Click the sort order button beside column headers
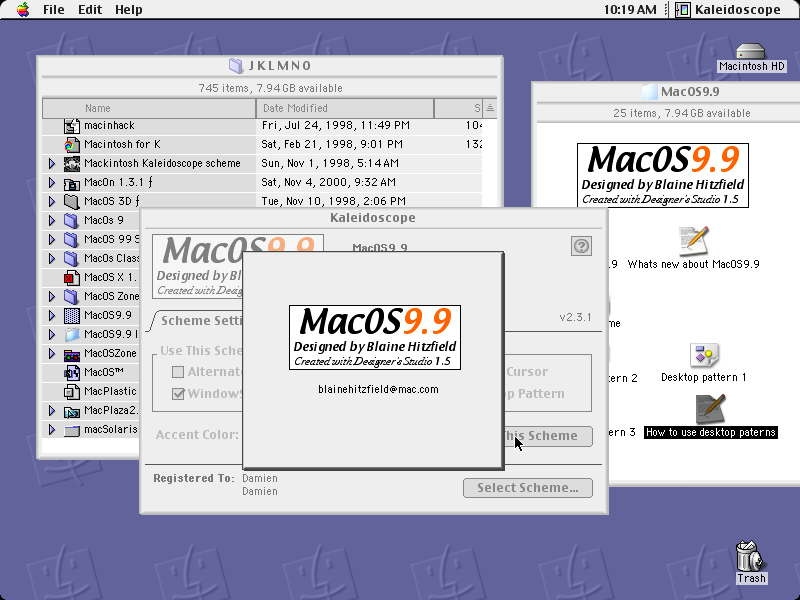This screenshot has width=800, height=600. 490,108
